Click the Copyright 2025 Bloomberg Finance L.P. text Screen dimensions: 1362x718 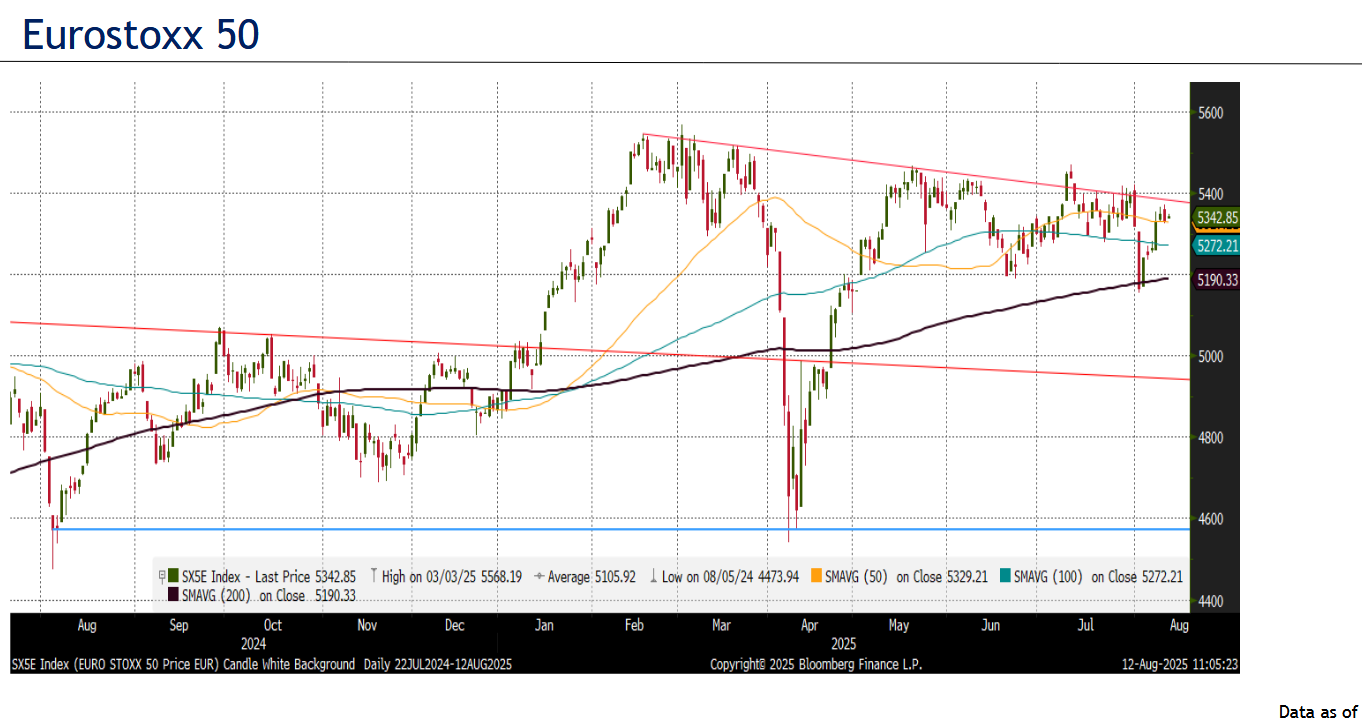tap(816, 664)
